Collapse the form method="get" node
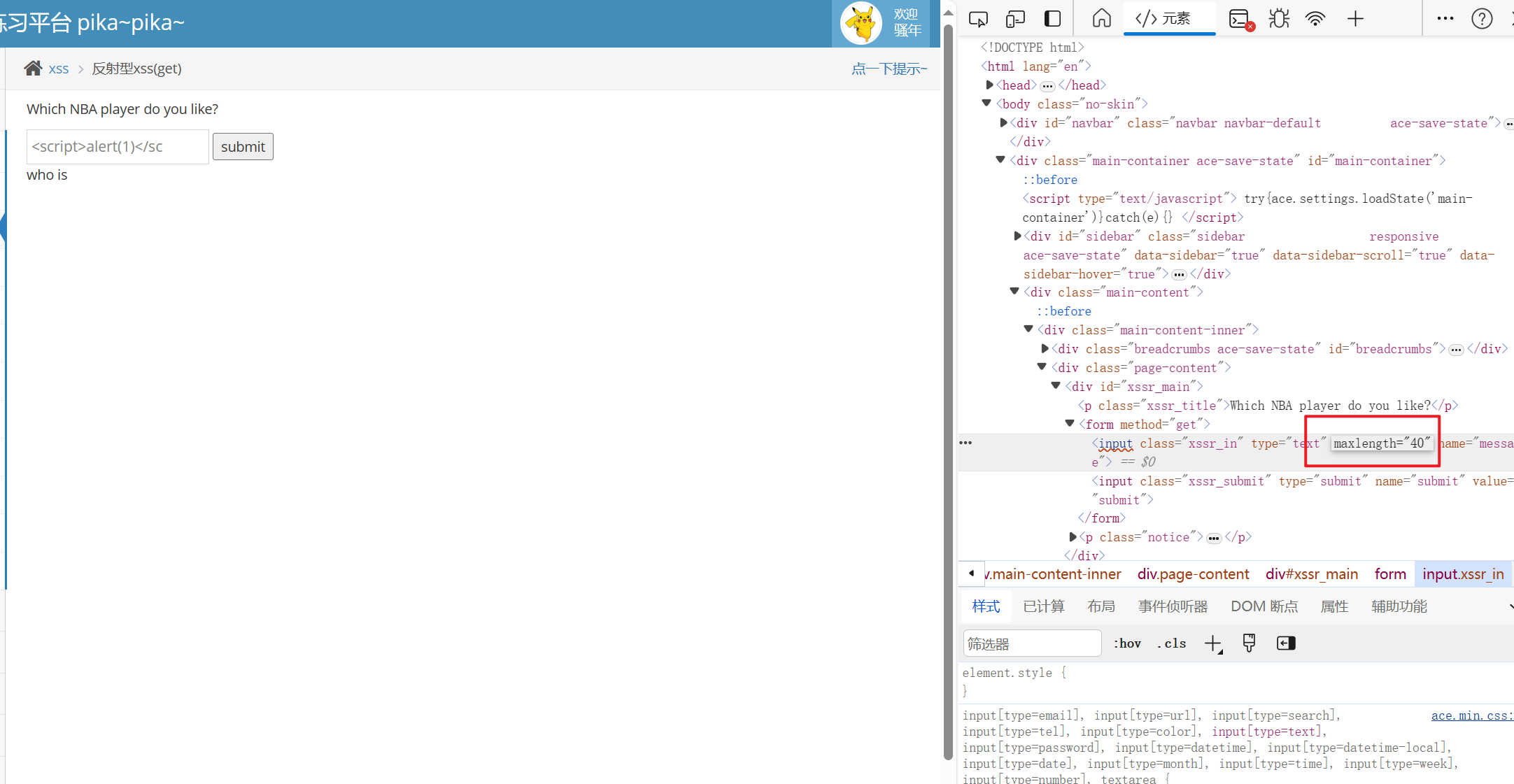Viewport: 1514px width, 784px height. (1070, 423)
